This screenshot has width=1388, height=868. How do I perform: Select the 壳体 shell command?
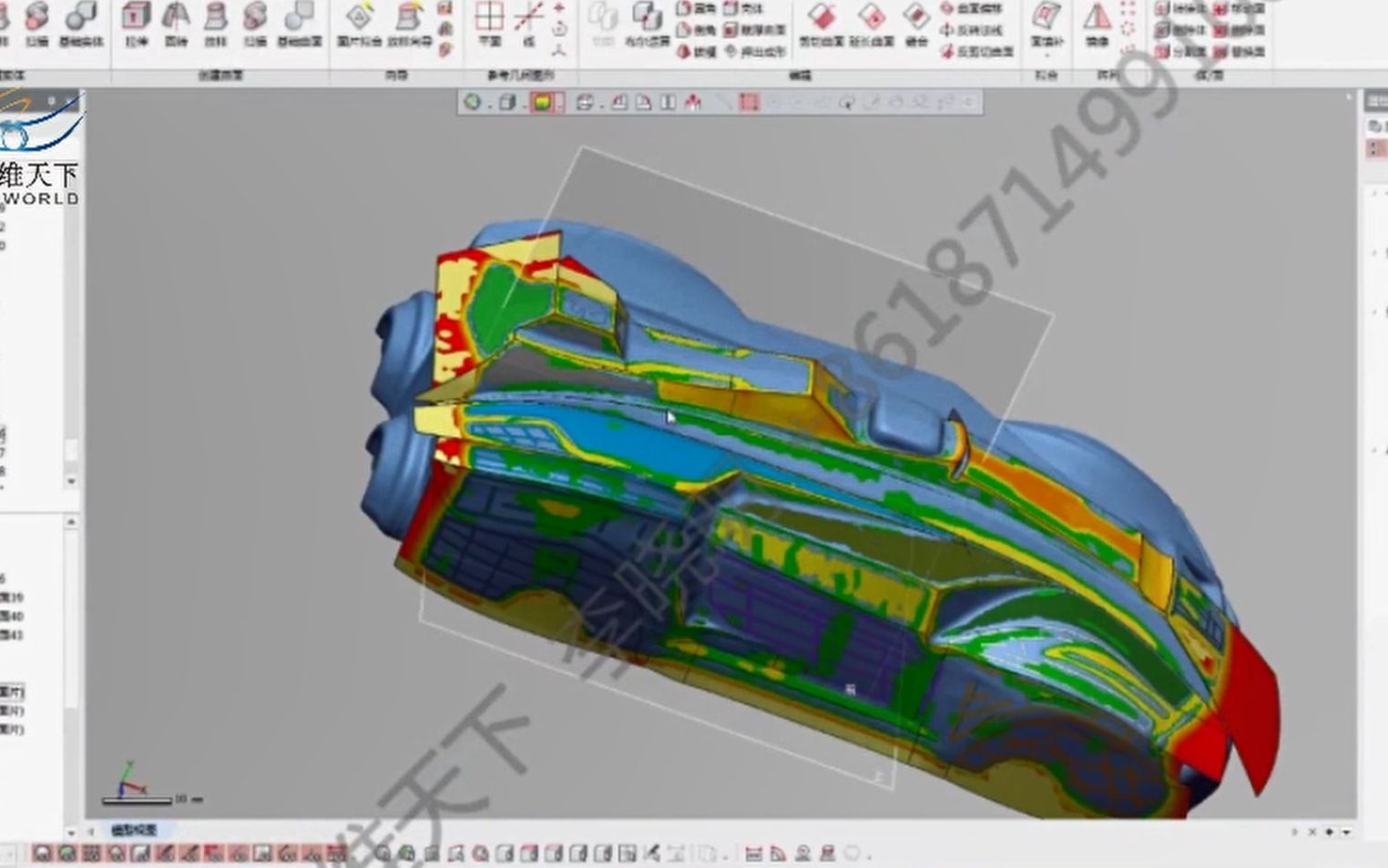click(743, 8)
